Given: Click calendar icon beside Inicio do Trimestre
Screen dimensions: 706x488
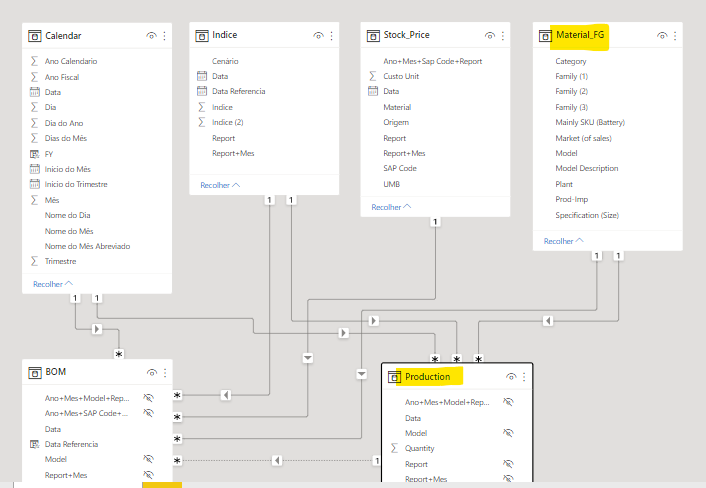Looking at the screenshot, I should 35,184.
